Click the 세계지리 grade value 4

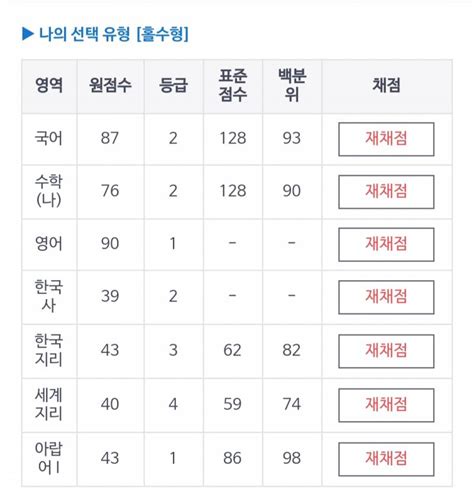pyautogui.click(x=173, y=405)
